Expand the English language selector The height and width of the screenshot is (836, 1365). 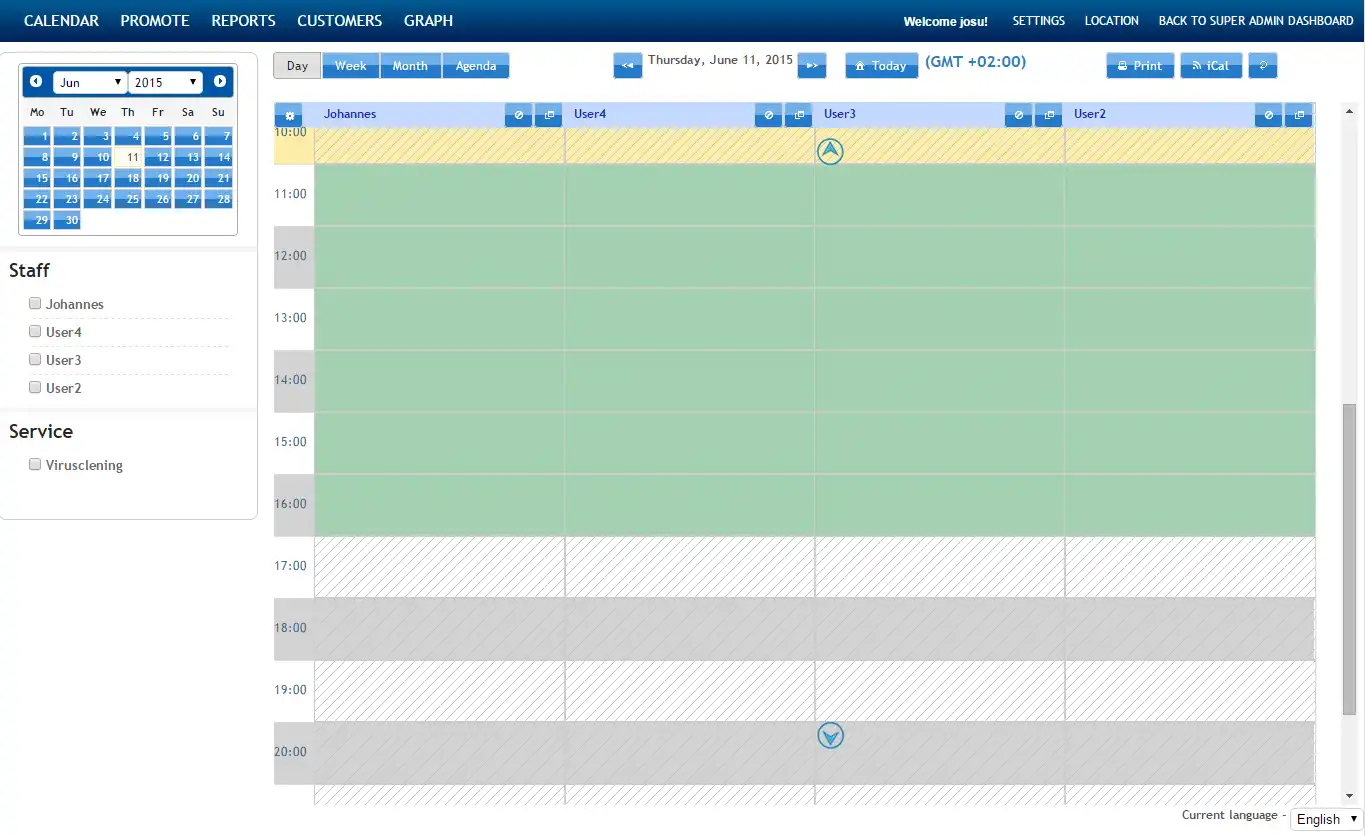1326,819
